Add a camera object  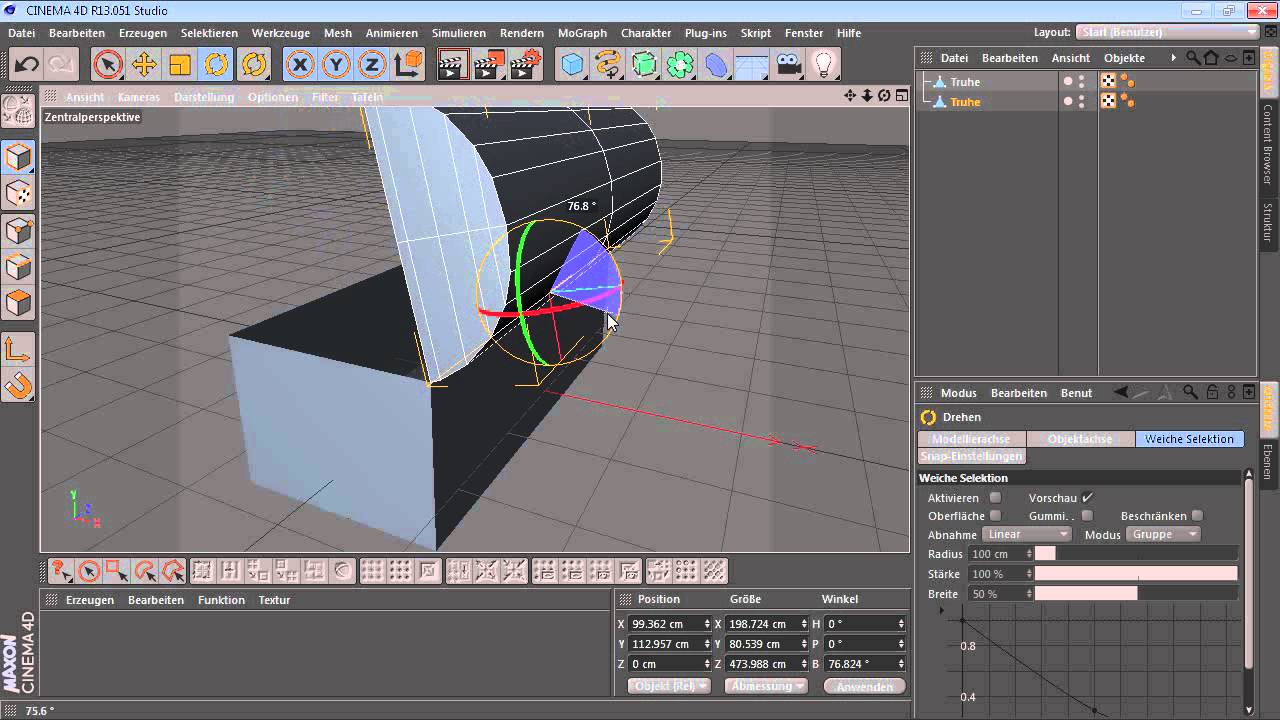[x=788, y=66]
